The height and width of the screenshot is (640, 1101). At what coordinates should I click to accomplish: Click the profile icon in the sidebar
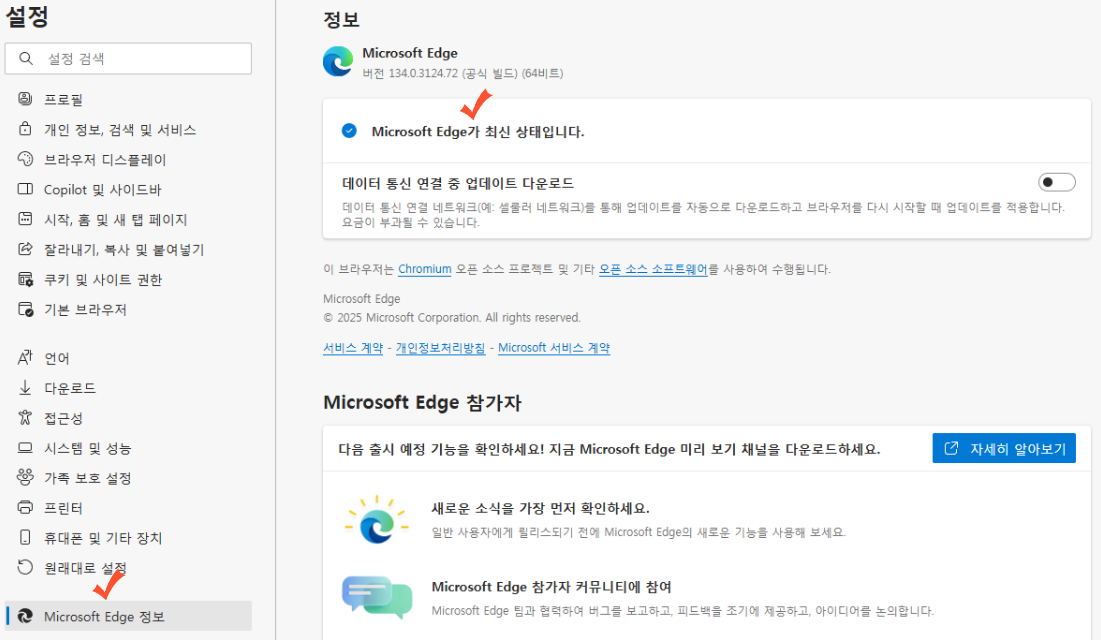25,99
